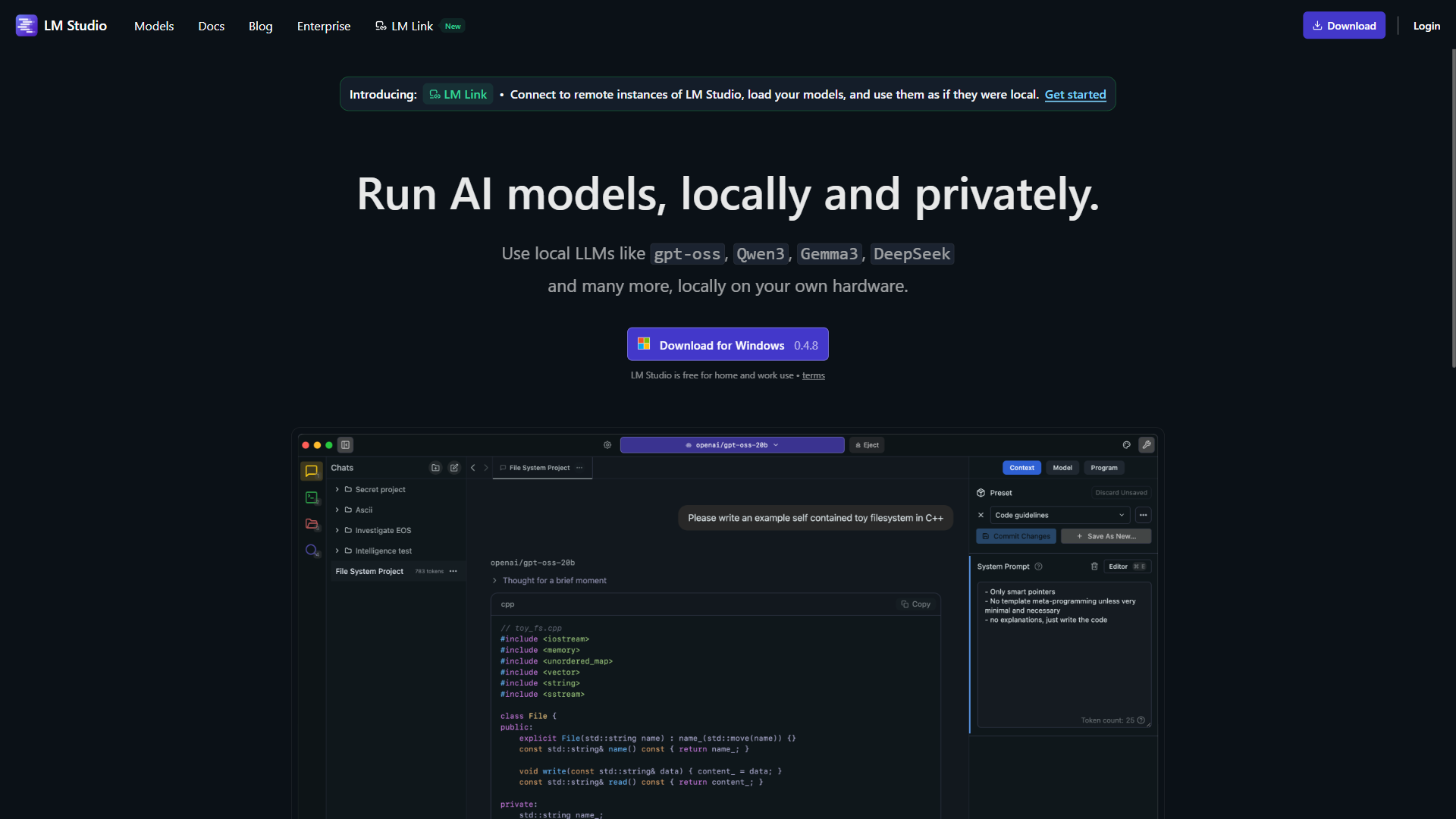Click the LM Link icon in intro banner
Screen dimensions: 1456x819
tap(435, 95)
